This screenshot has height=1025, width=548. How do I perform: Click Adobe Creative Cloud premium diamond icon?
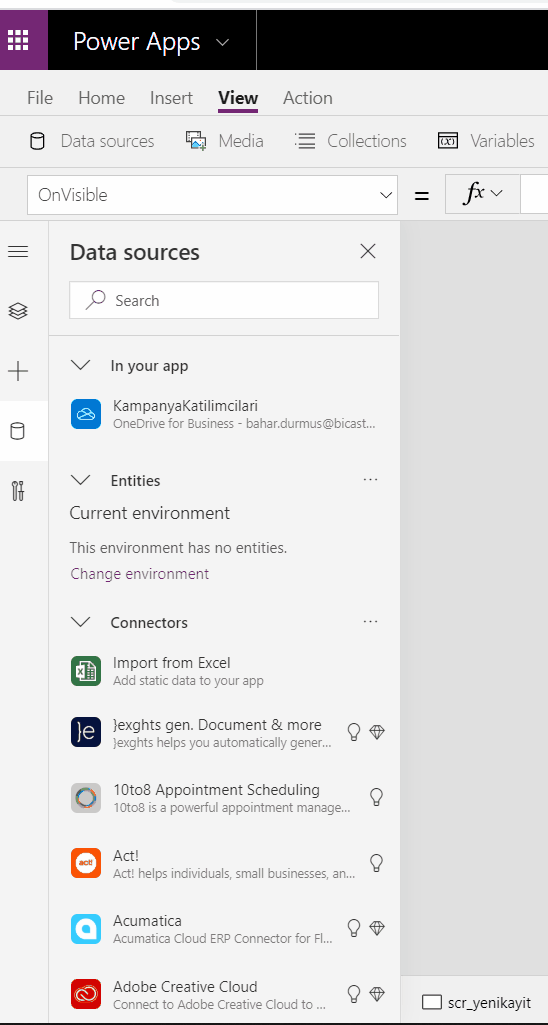click(377, 994)
